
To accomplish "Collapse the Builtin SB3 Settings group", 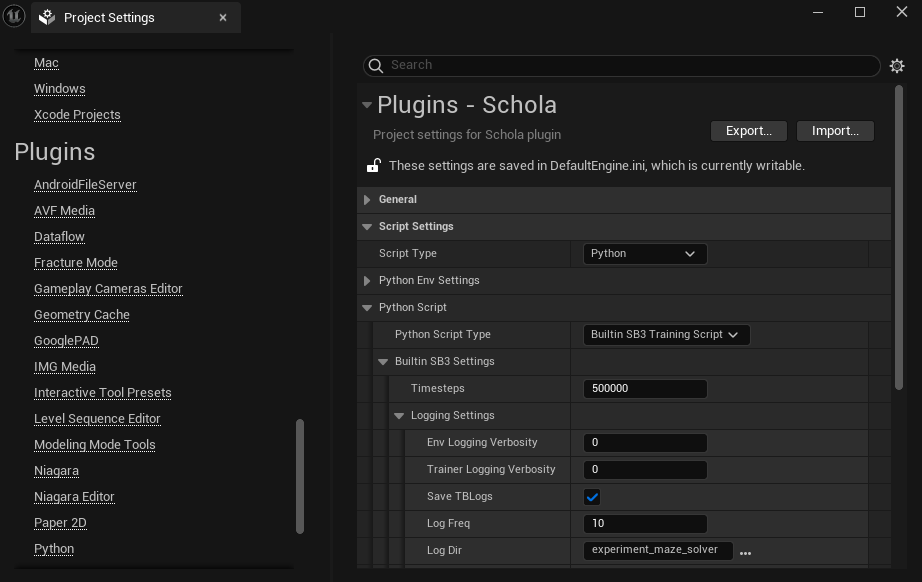I will [x=383, y=362].
